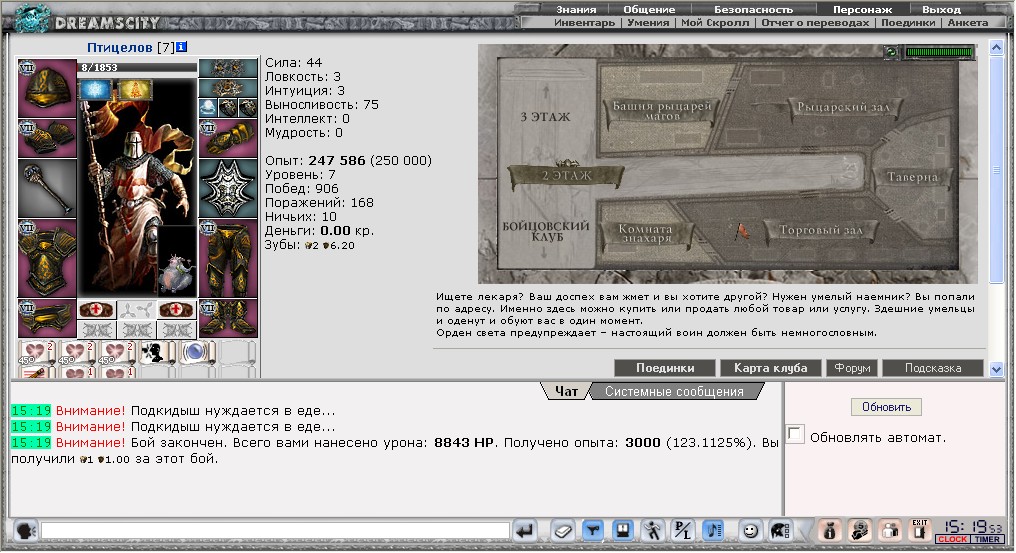Go to Комната знахаря on the map
The image size is (1016, 553).
pos(645,234)
